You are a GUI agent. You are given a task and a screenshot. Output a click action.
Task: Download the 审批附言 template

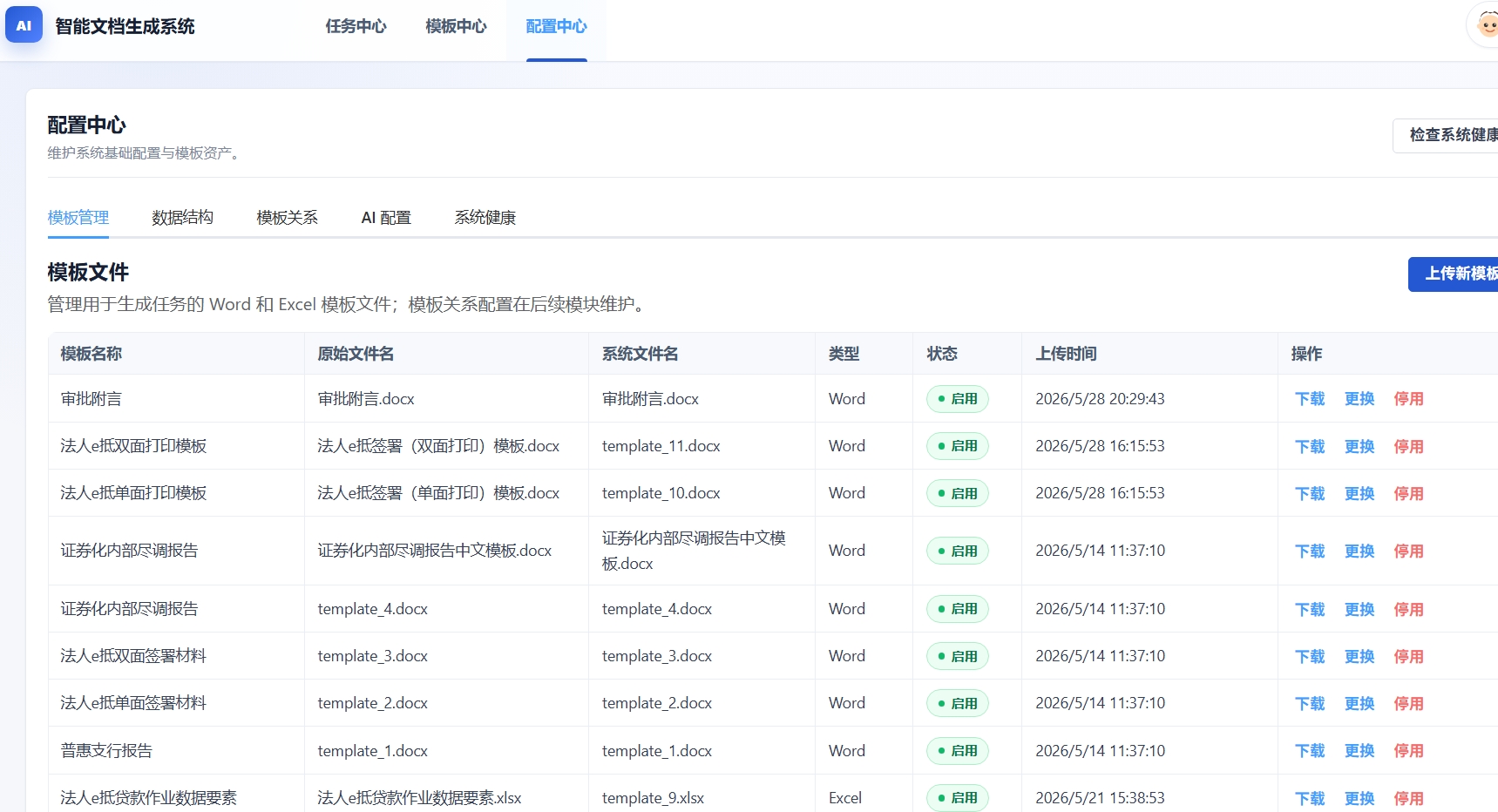[1310, 399]
